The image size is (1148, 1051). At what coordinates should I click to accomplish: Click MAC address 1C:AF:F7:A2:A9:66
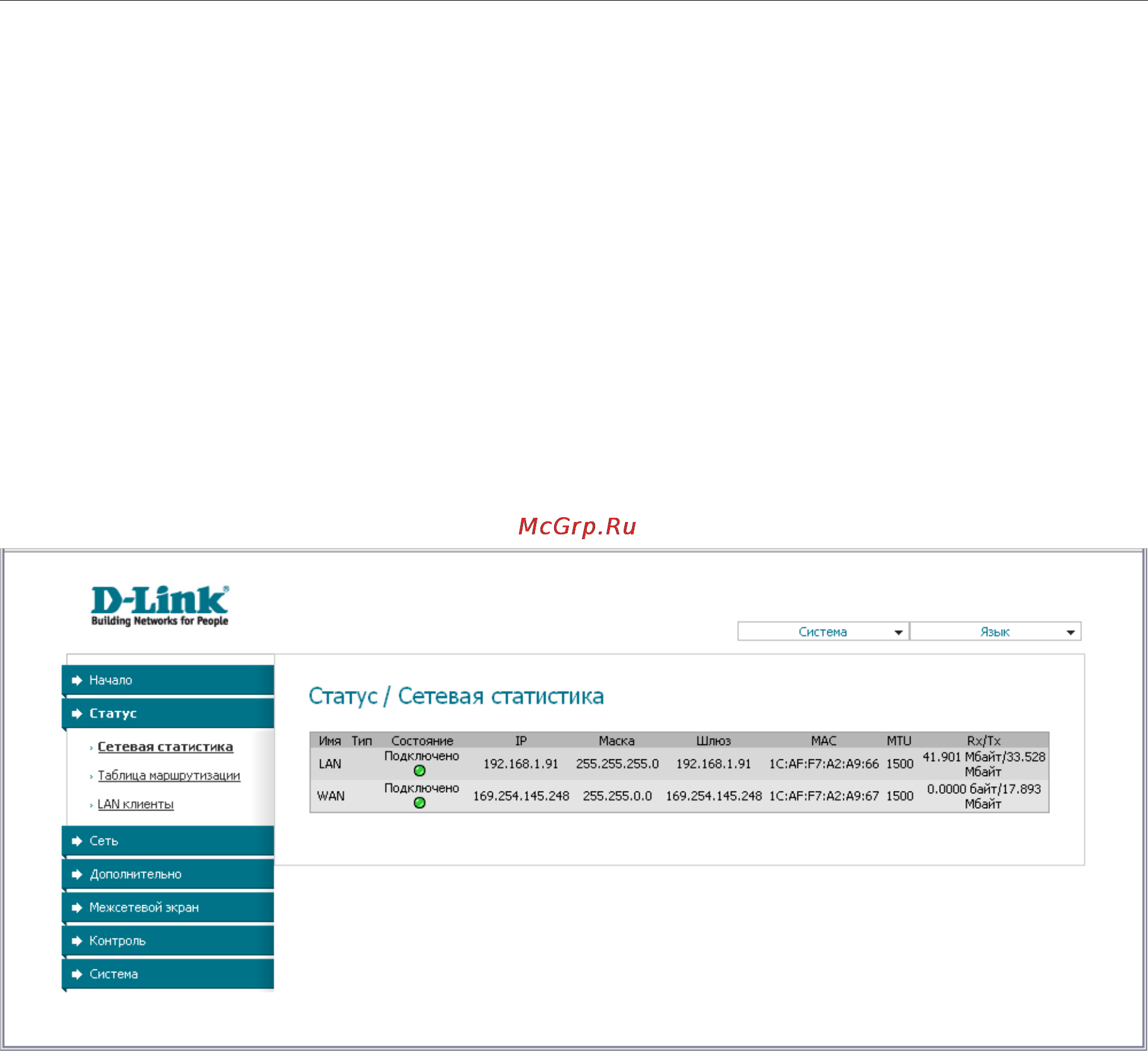(824, 764)
